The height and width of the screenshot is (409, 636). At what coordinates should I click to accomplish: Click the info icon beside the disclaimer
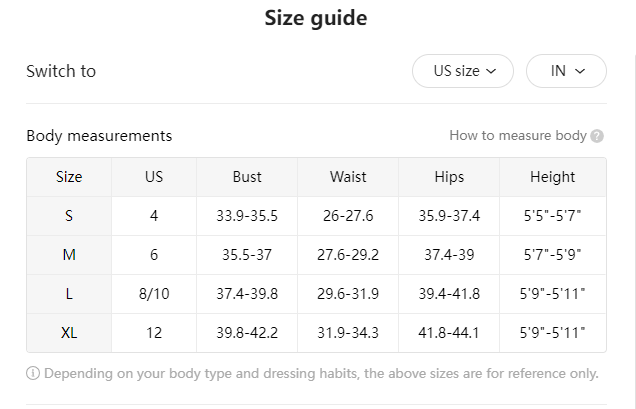click(33, 374)
